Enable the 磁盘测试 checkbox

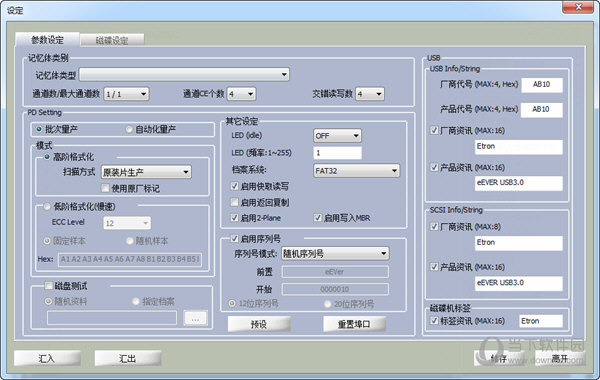click(48, 285)
